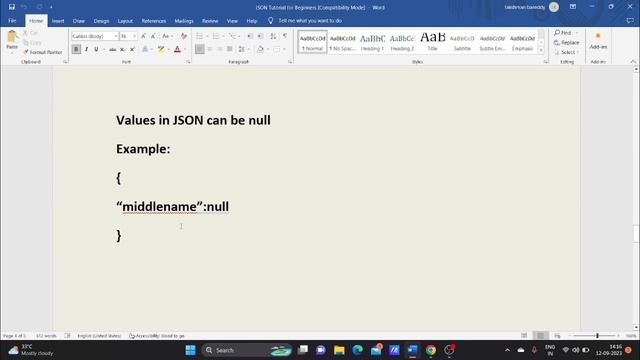Open Add-ins from the ribbon

coord(598,41)
